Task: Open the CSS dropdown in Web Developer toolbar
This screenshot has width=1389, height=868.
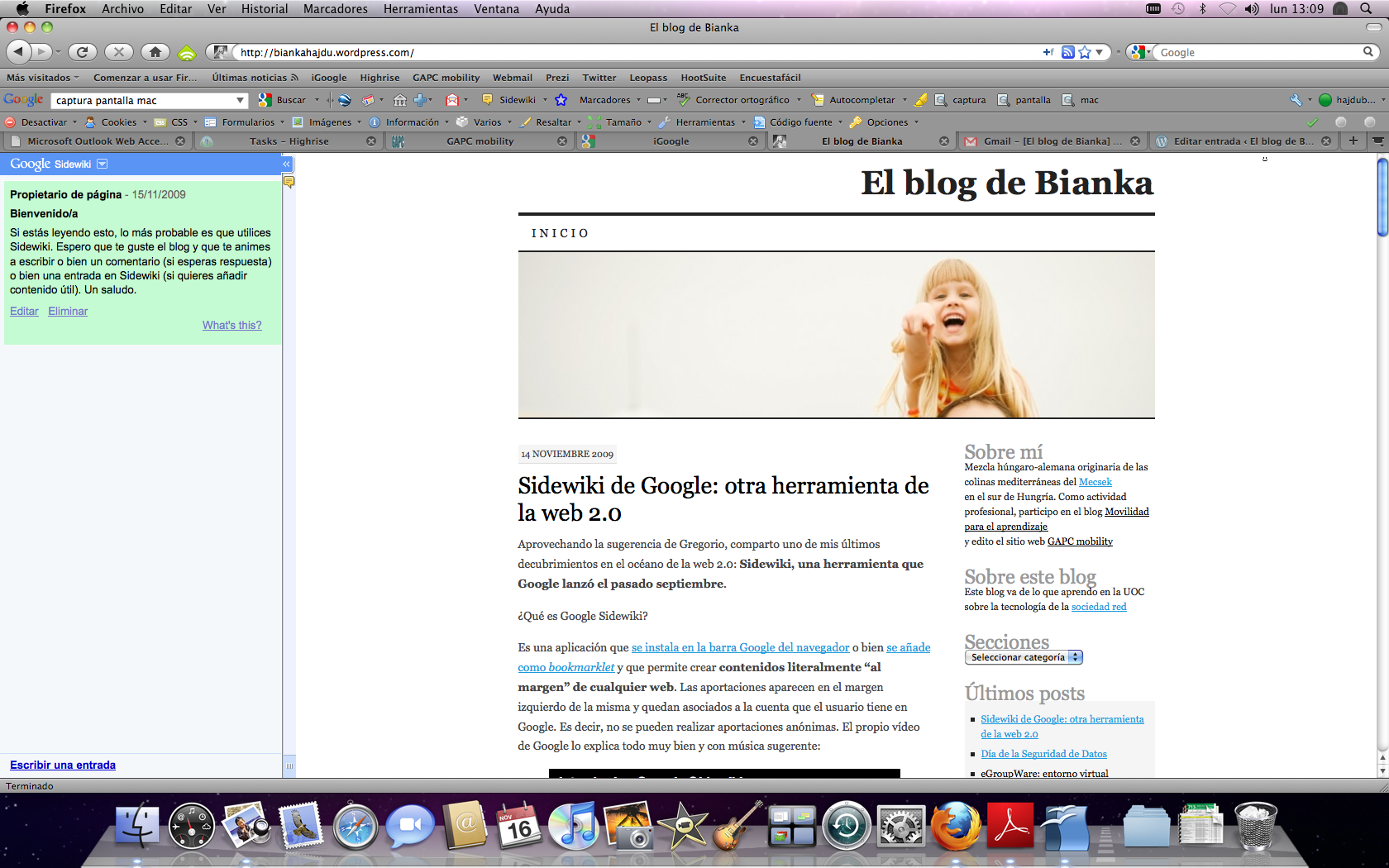Action: [x=176, y=122]
